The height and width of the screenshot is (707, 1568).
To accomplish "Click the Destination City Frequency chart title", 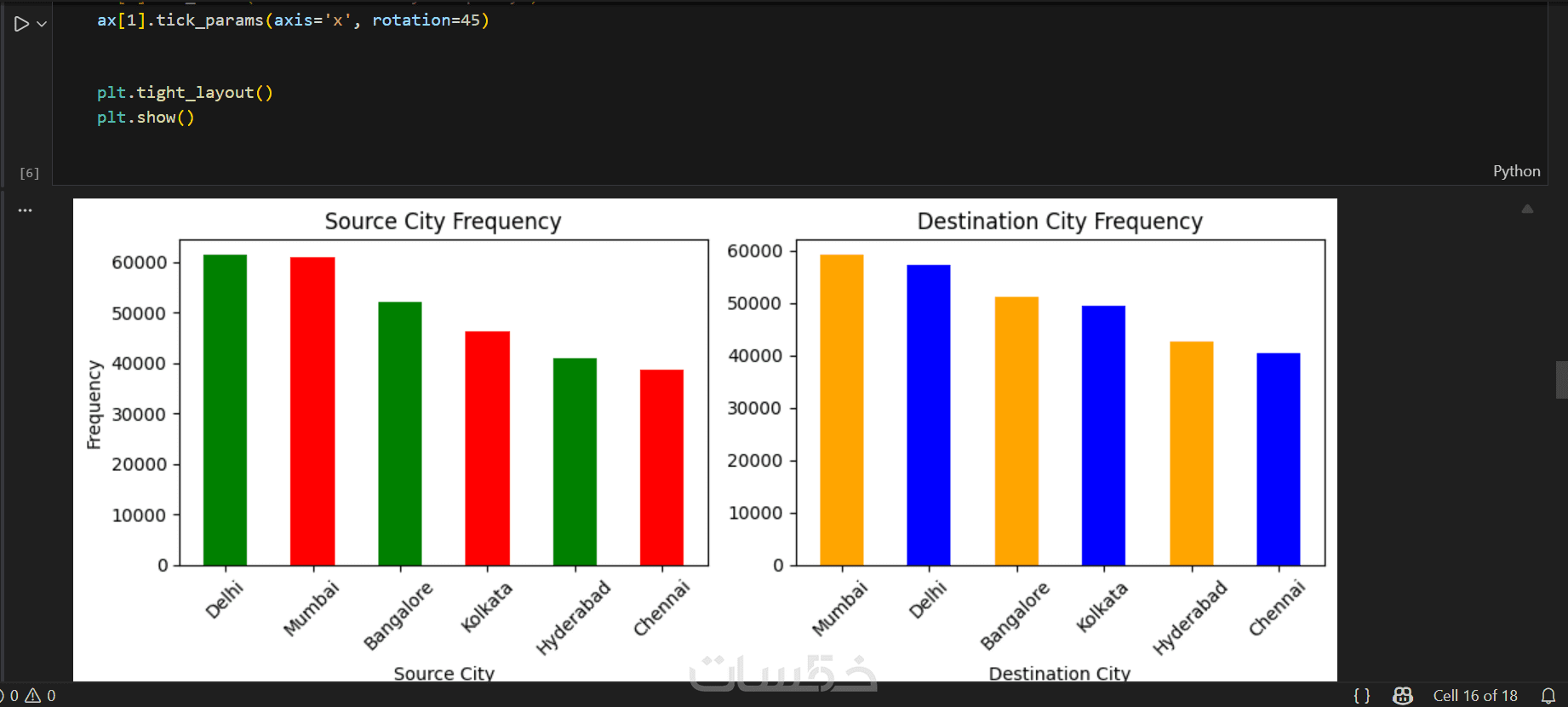I will coord(1060,221).
